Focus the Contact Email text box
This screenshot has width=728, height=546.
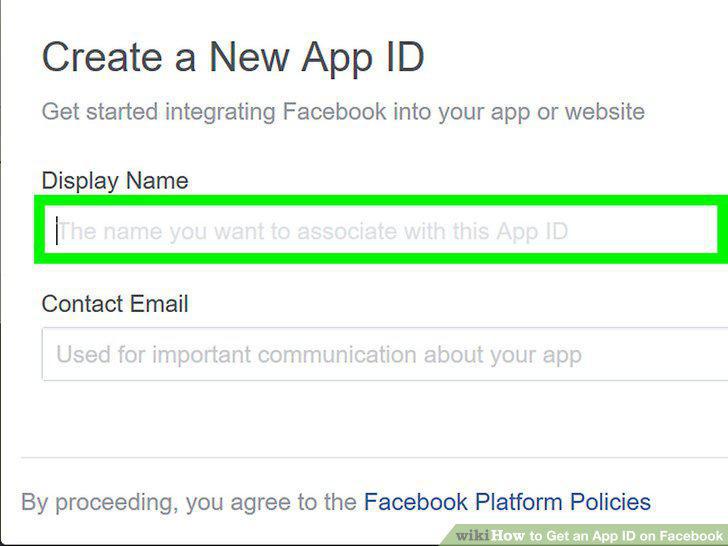pyautogui.click(x=385, y=354)
